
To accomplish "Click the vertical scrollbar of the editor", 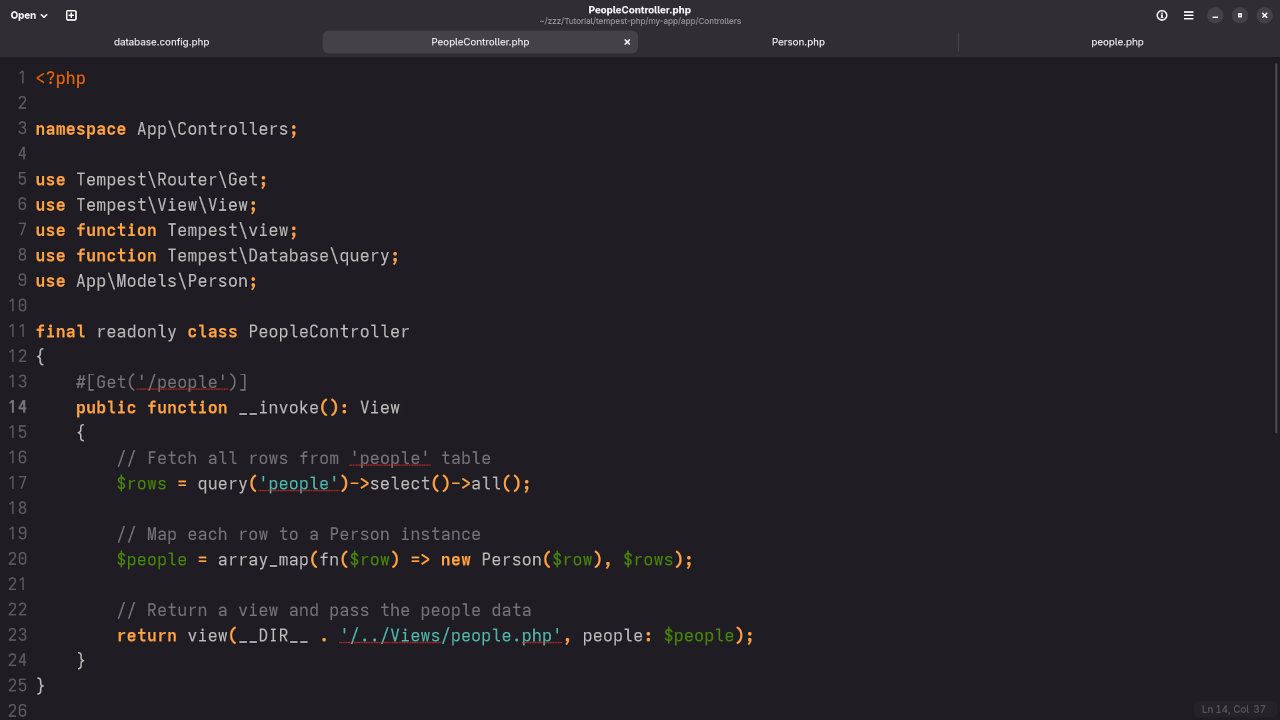I will pyautogui.click(x=1275, y=250).
